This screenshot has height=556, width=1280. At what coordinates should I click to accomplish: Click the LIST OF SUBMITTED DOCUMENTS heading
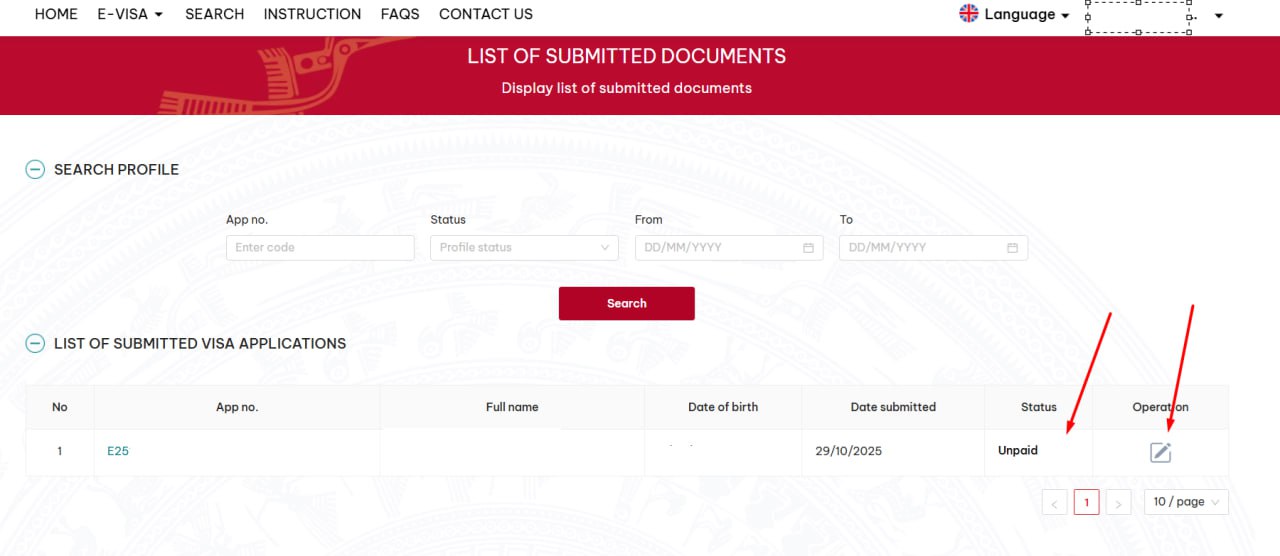(x=627, y=57)
